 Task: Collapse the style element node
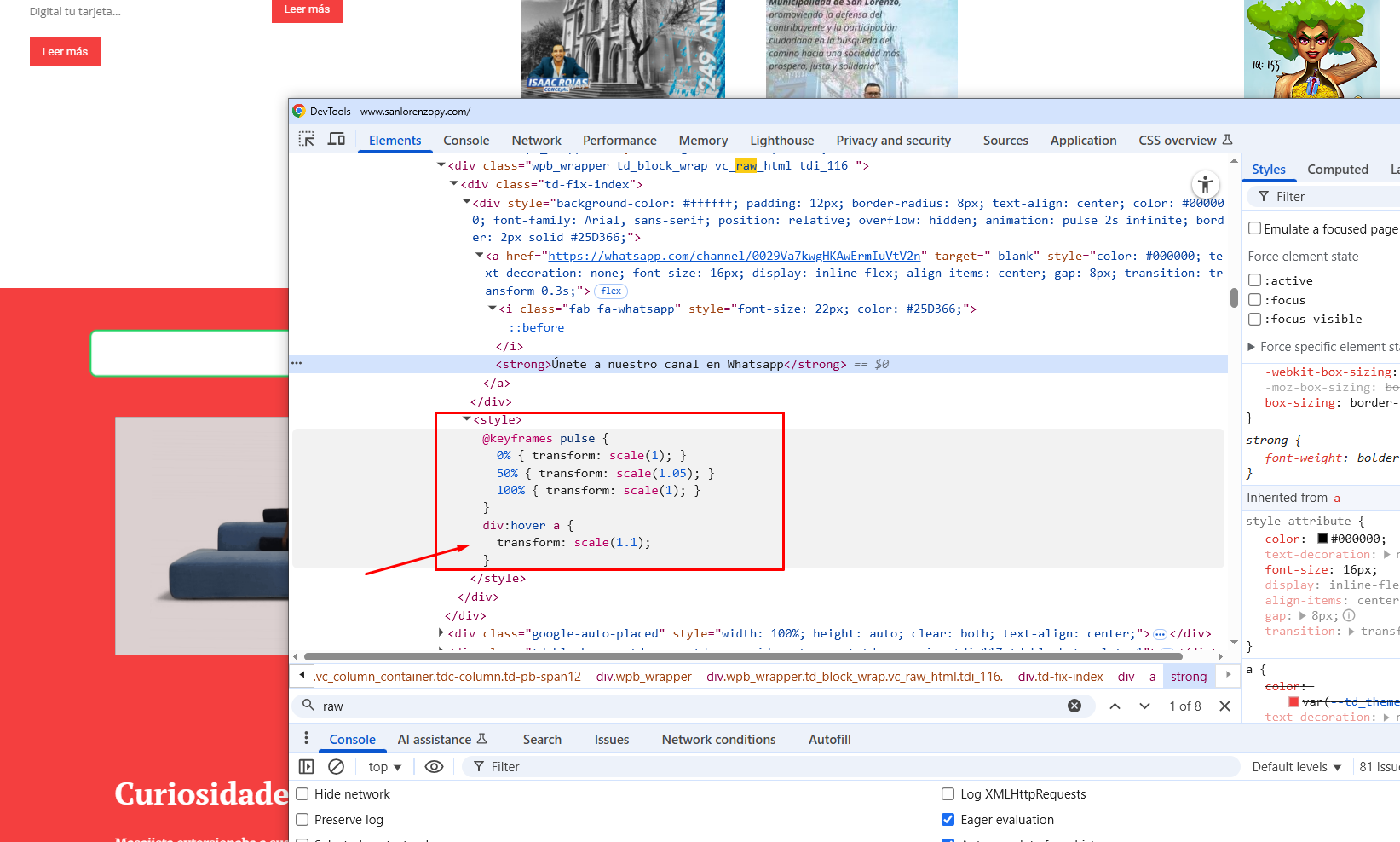tap(466, 418)
